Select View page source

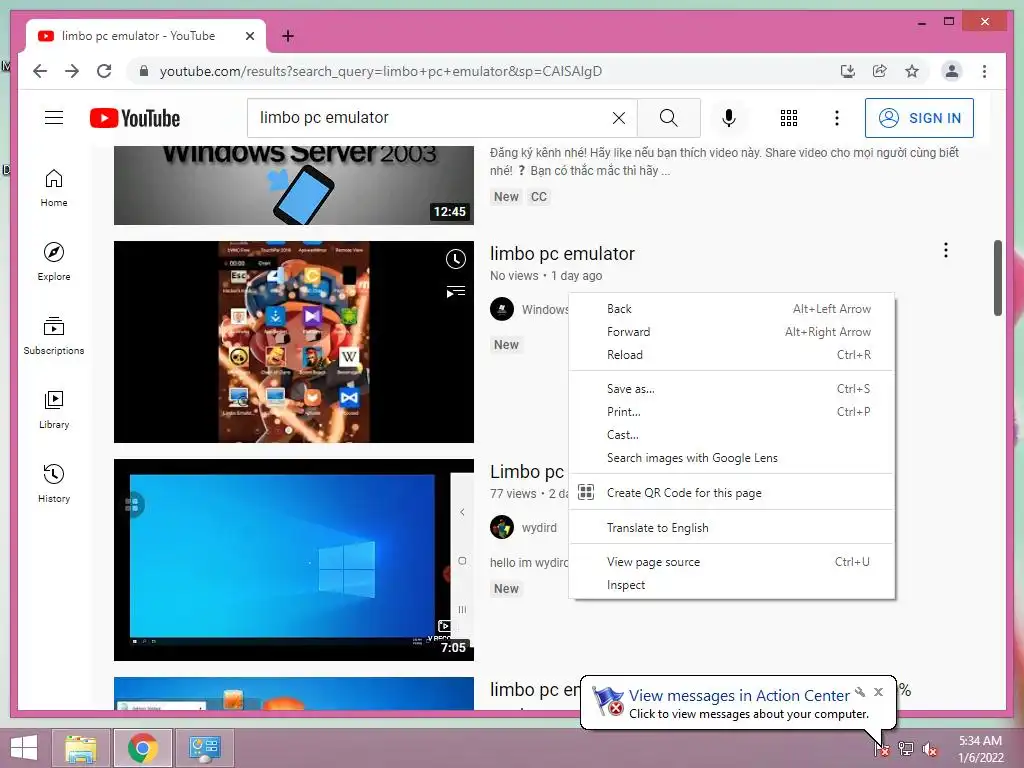pos(731,562)
